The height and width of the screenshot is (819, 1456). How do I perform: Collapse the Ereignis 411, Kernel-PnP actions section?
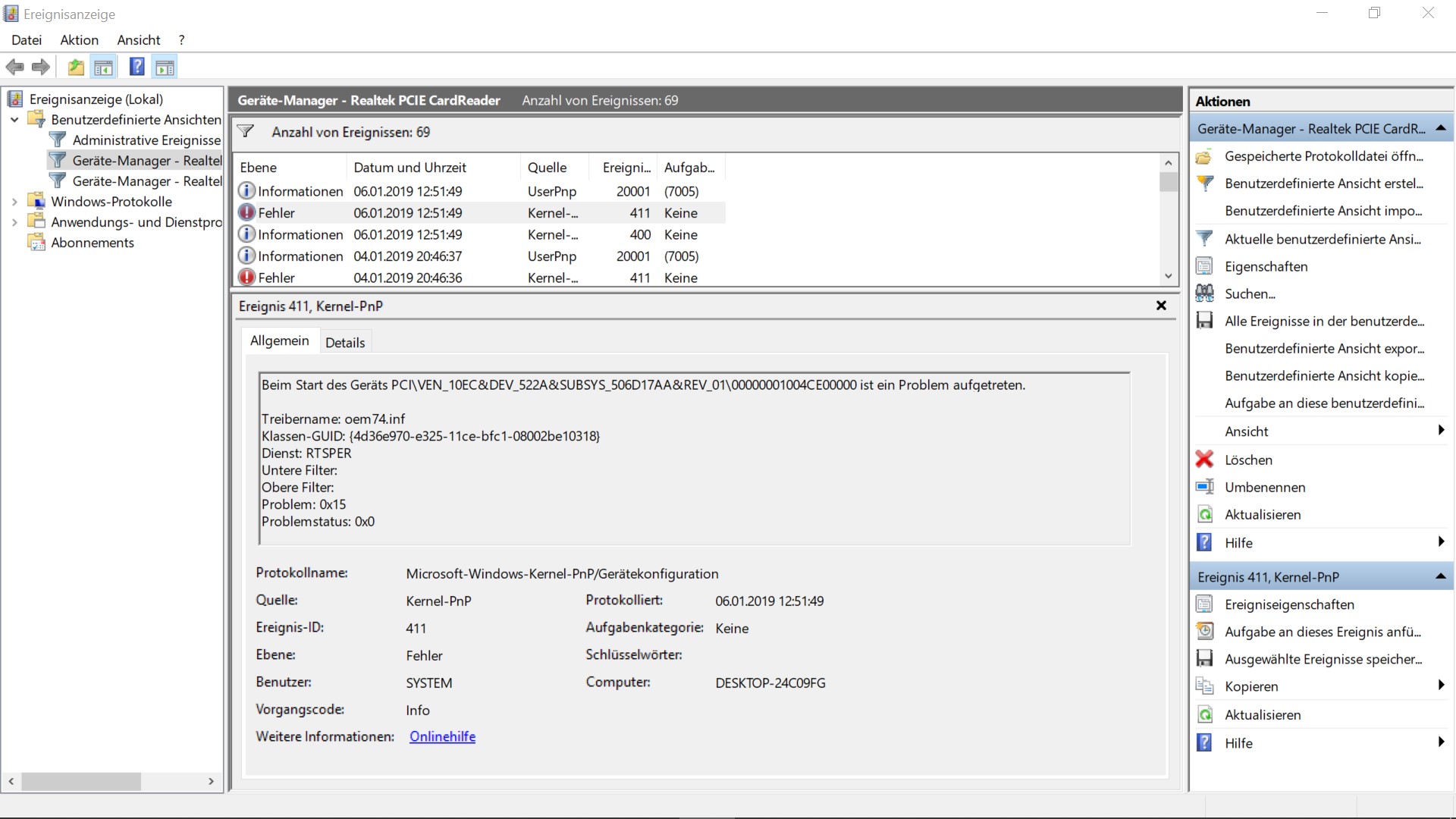pos(1440,577)
